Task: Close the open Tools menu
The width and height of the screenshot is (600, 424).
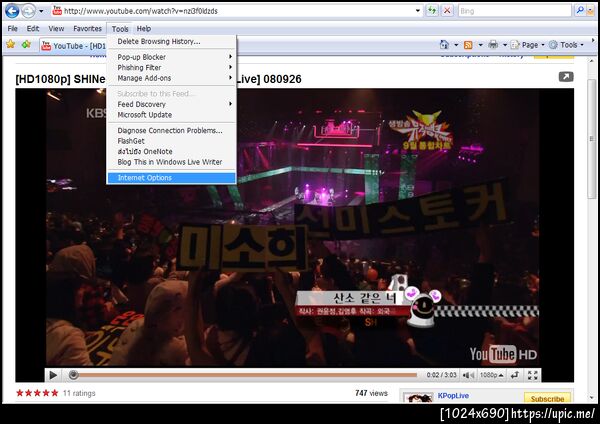Action: coord(120,29)
